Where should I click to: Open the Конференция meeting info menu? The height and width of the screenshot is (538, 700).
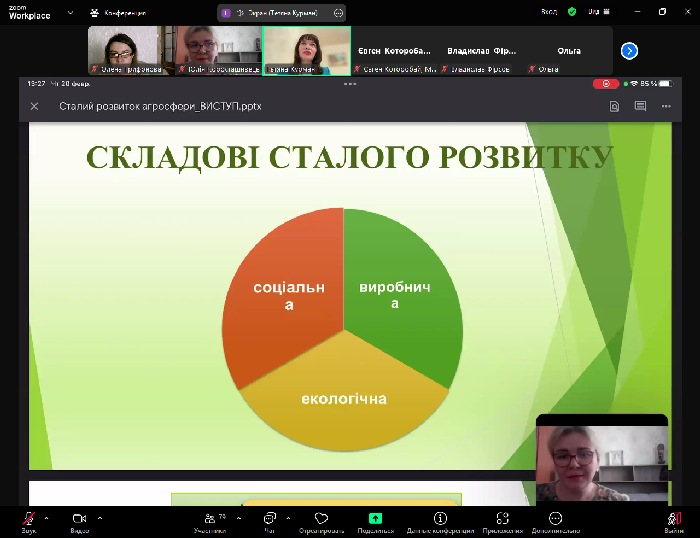click(118, 12)
